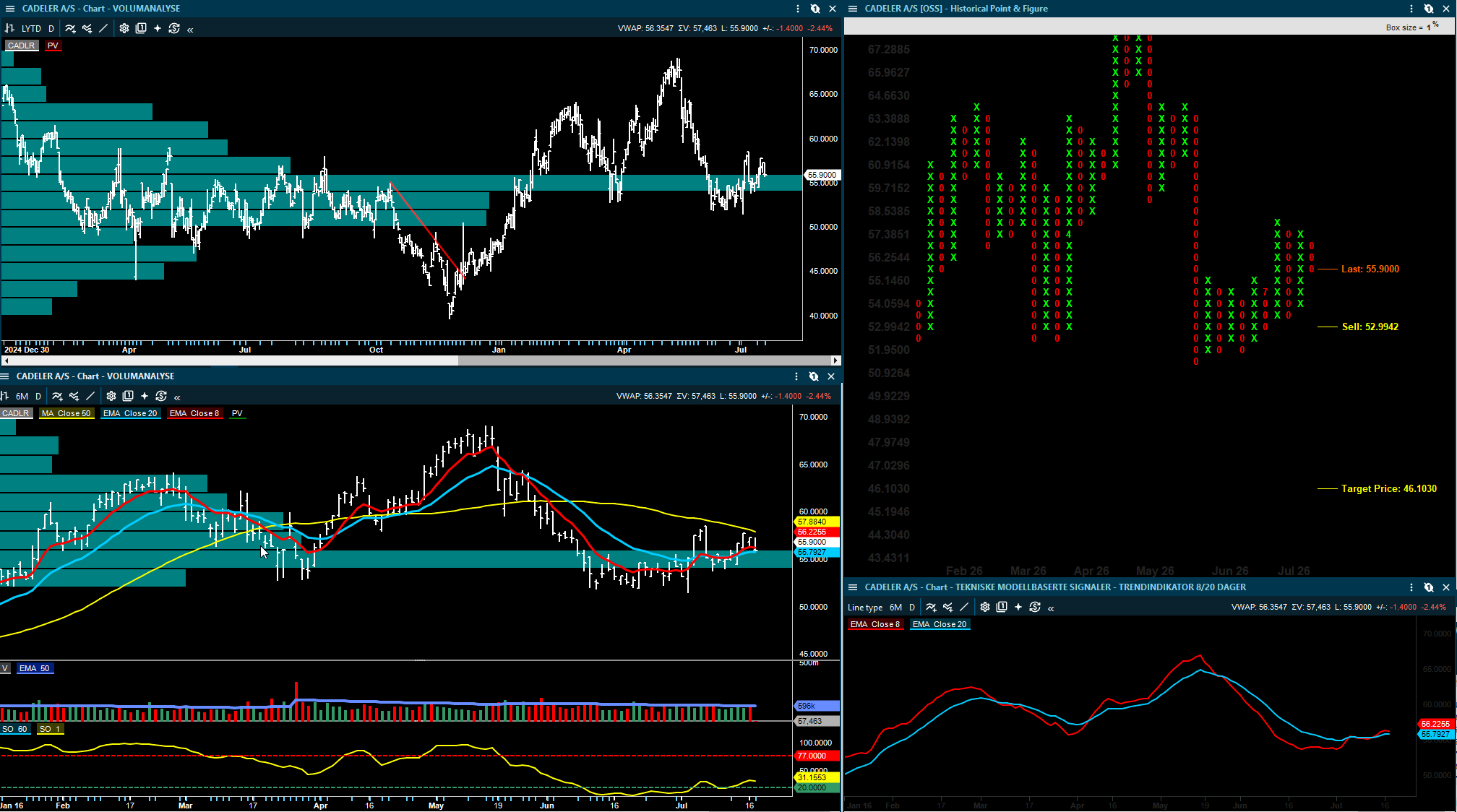The image size is (1457, 812).
Task: Open more options of bottom VOLUMANALYSE window
Action: [796, 376]
